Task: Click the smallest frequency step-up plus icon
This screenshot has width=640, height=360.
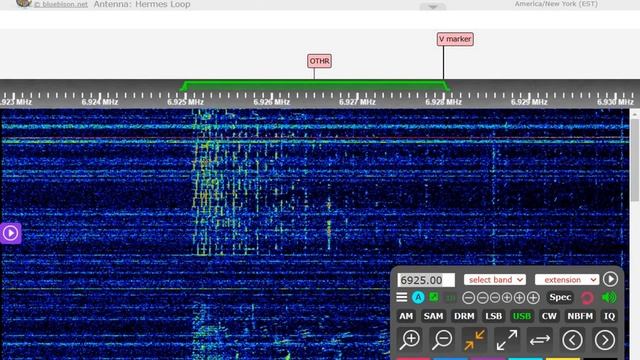Action: (x=507, y=298)
